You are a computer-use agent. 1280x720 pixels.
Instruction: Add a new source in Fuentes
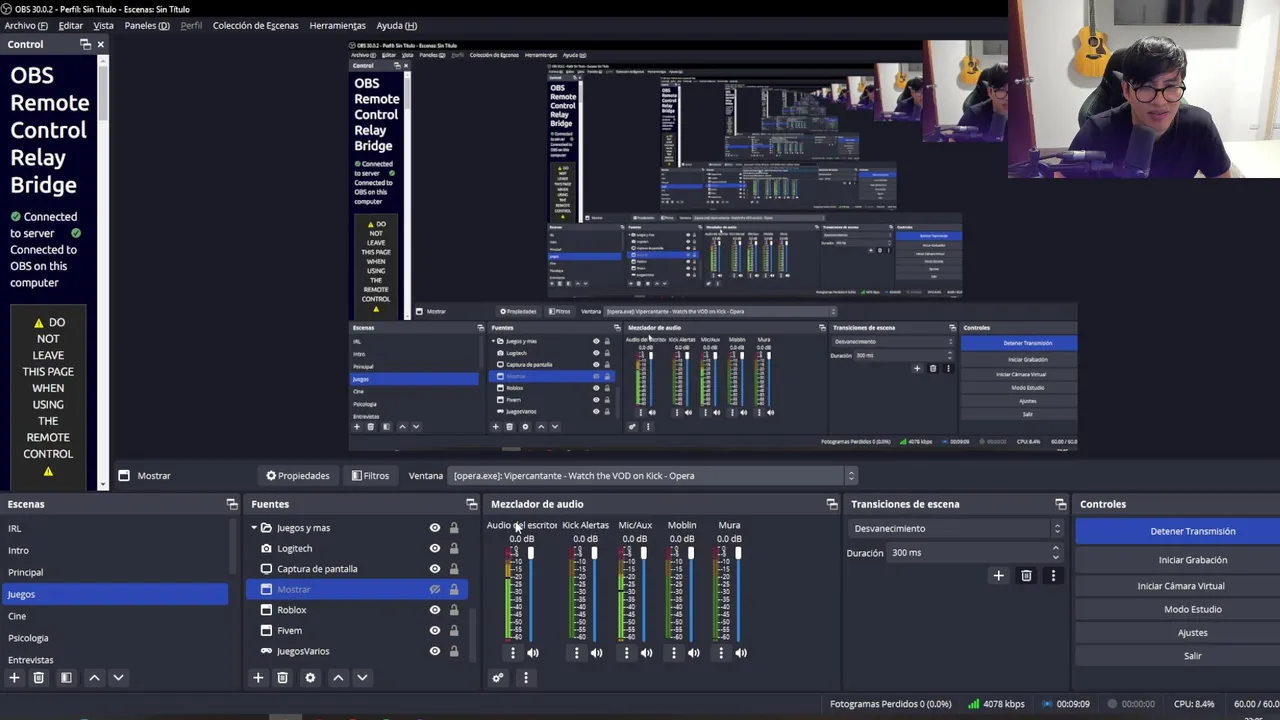(x=258, y=678)
